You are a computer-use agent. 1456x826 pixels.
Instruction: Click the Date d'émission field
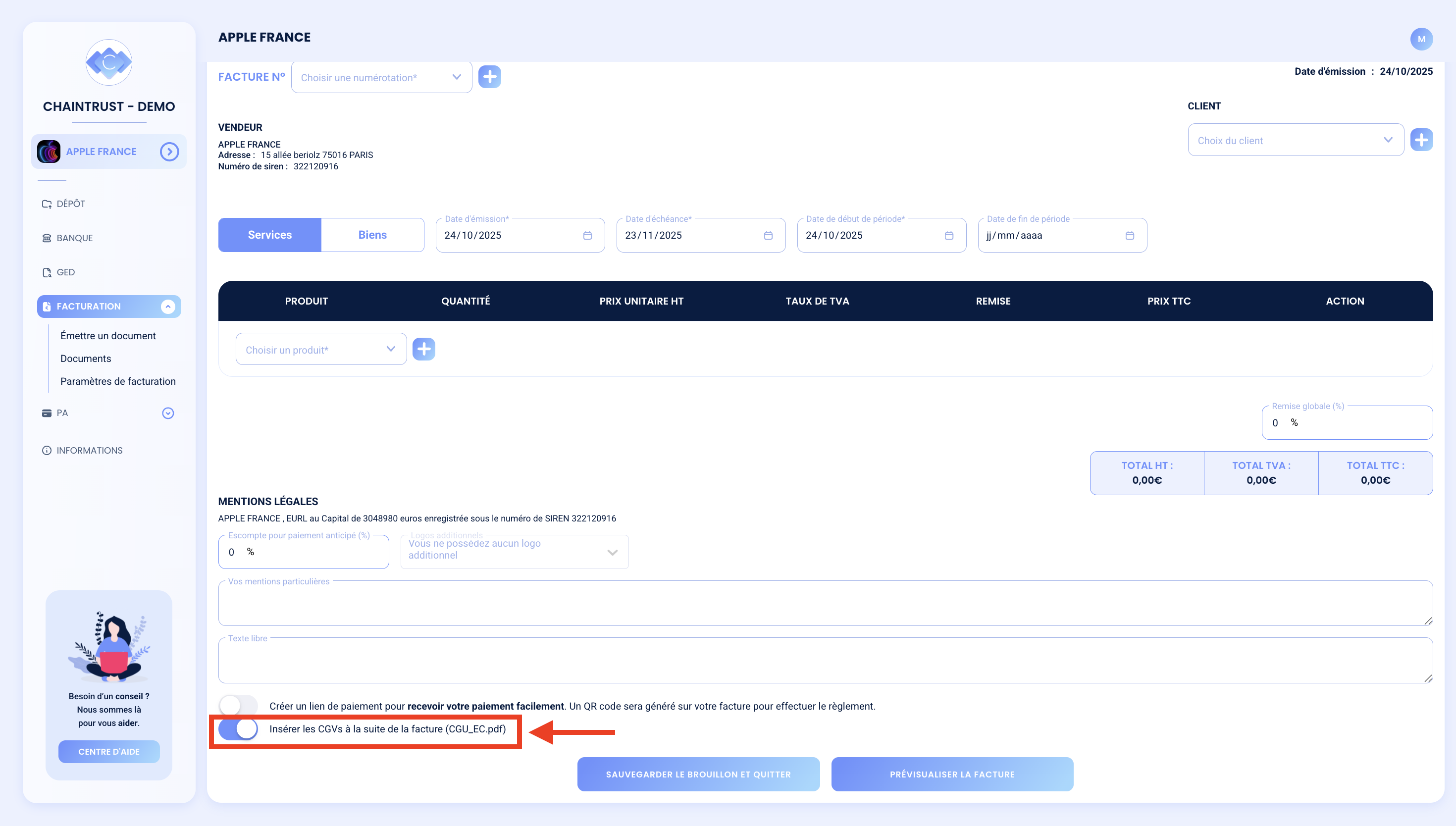(520, 235)
